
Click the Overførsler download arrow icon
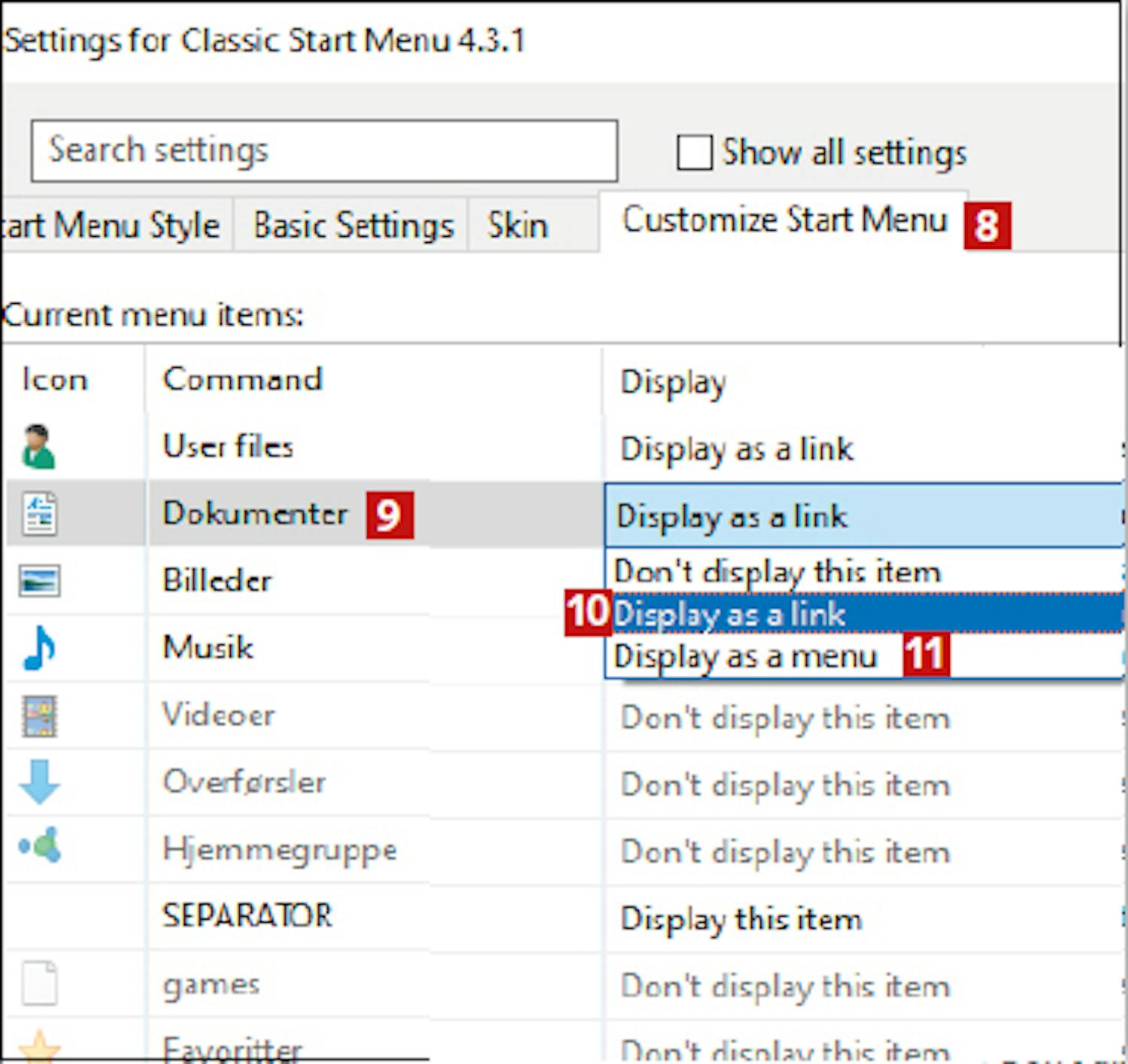38,782
